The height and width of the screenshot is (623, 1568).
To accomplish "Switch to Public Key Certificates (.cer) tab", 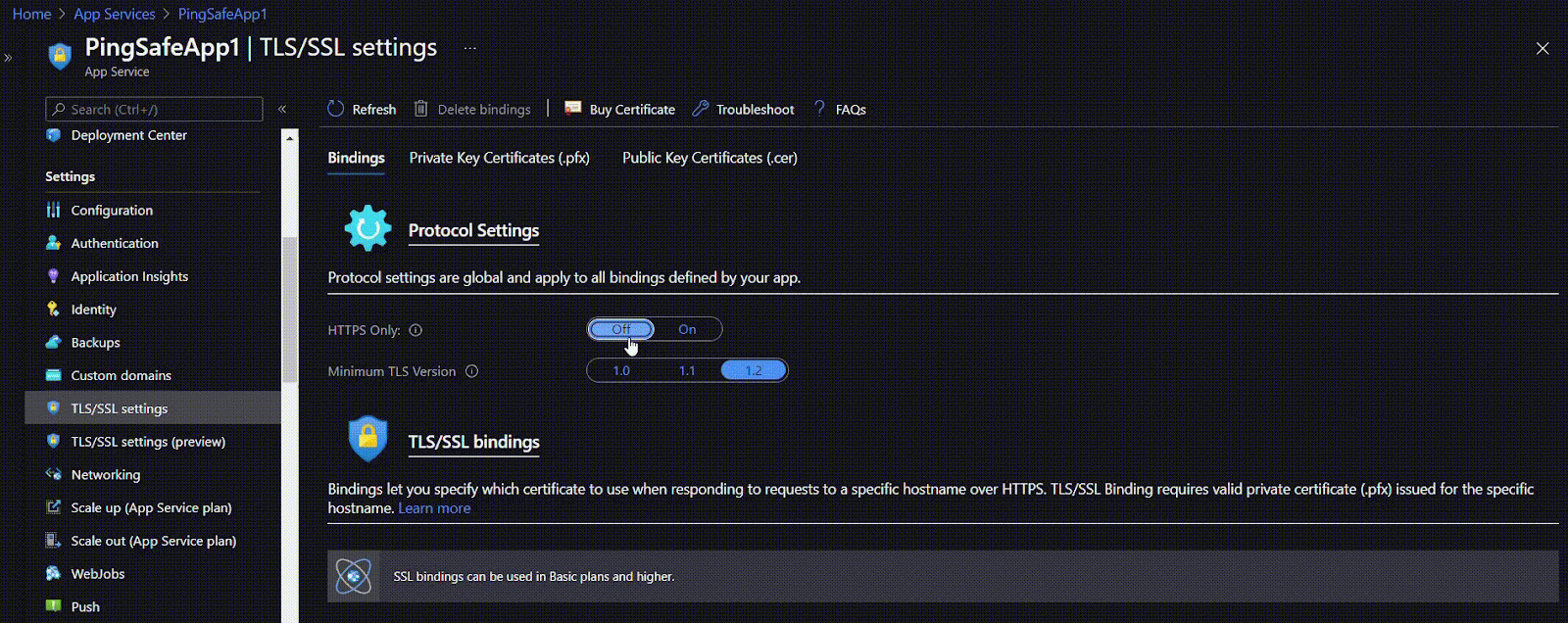I will click(710, 158).
